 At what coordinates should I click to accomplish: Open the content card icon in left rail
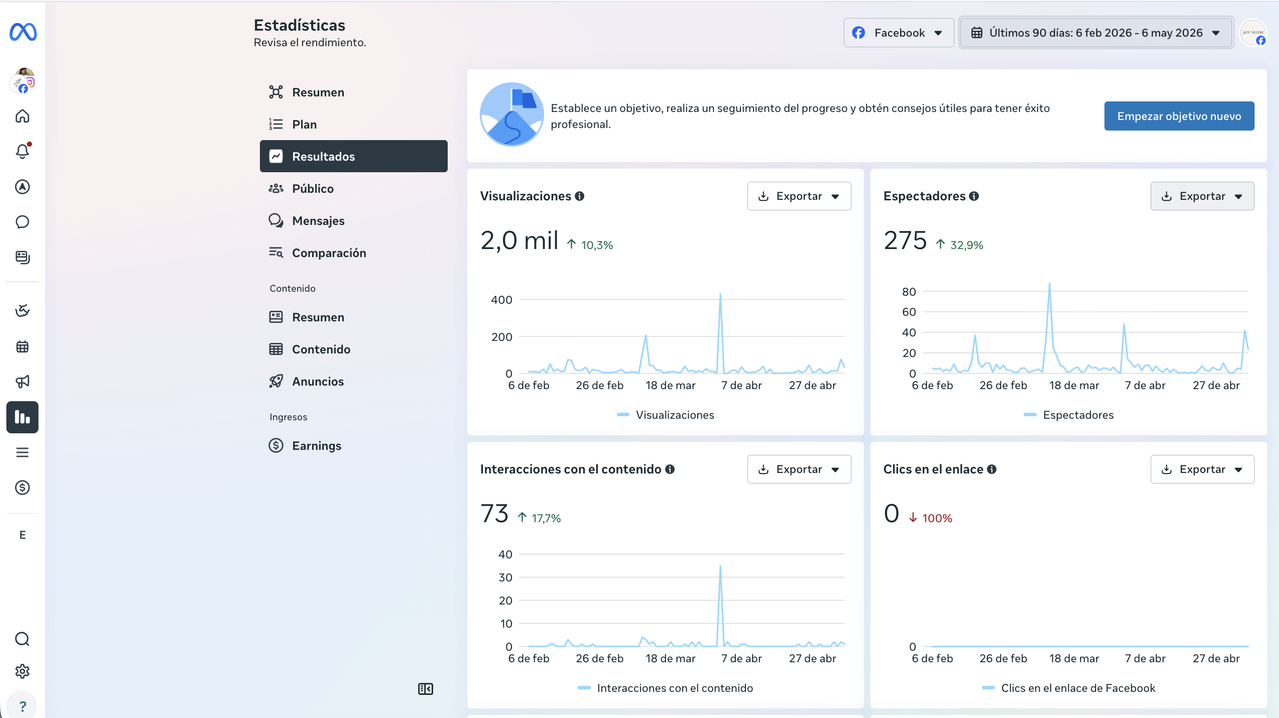tap(22, 257)
